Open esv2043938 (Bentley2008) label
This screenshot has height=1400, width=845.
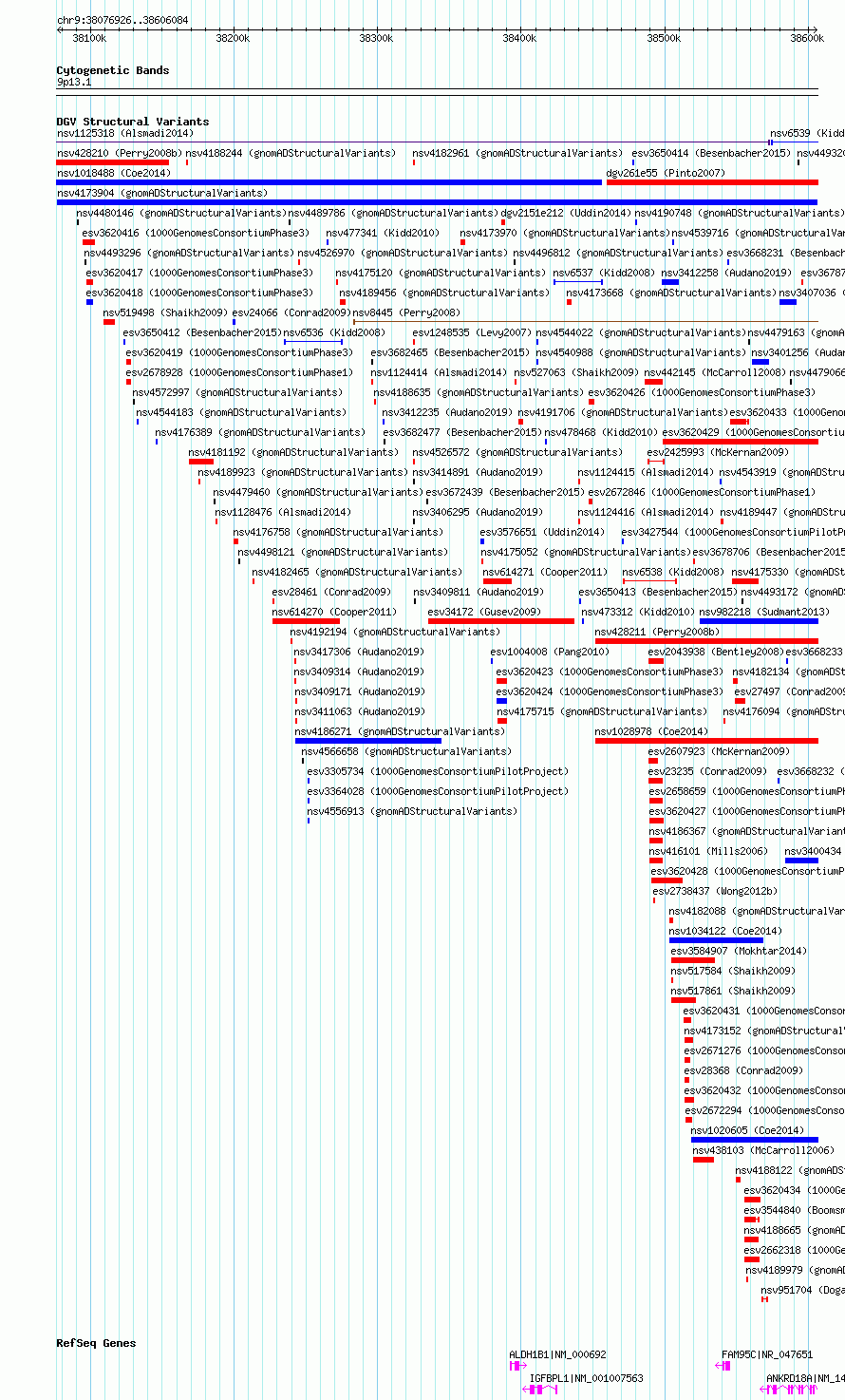[x=716, y=652]
